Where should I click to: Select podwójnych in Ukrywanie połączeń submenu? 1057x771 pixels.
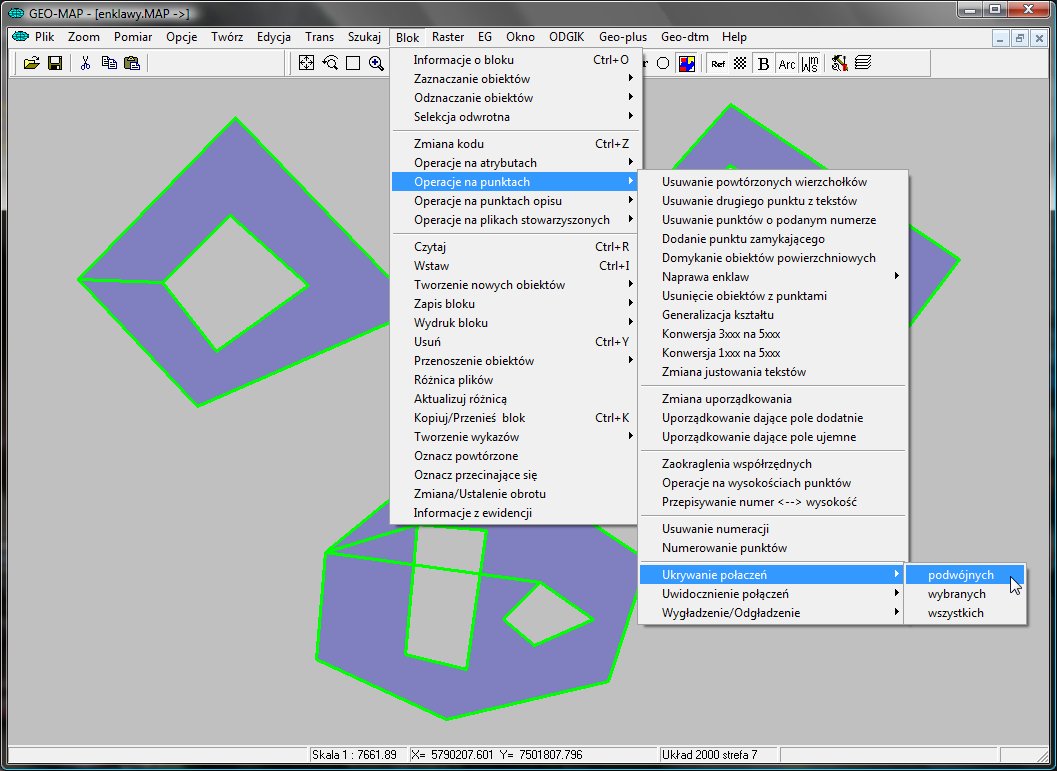click(965, 575)
